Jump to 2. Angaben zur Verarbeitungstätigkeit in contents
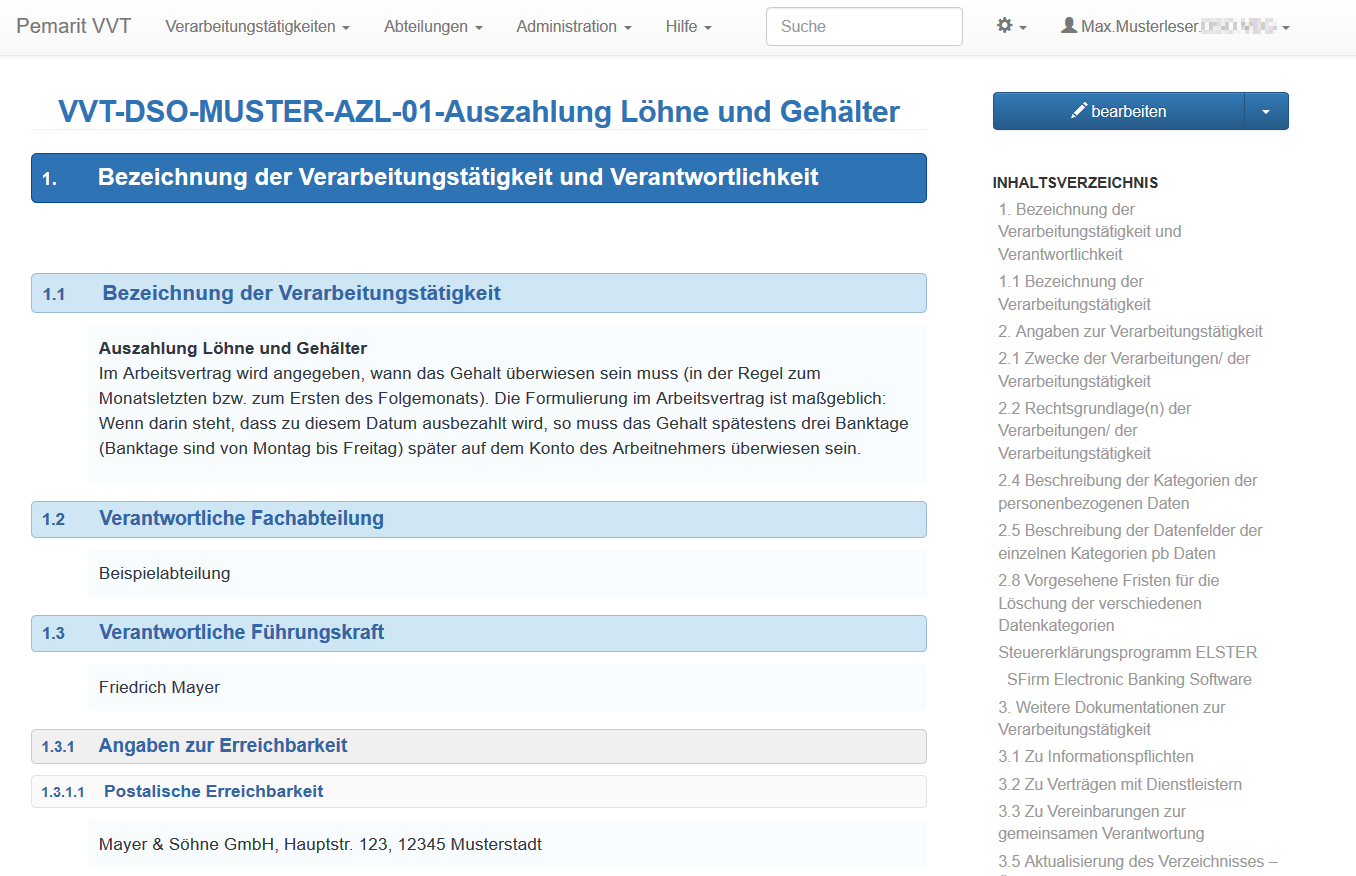The width and height of the screenshot is (1356, 876). (1130, 331)
